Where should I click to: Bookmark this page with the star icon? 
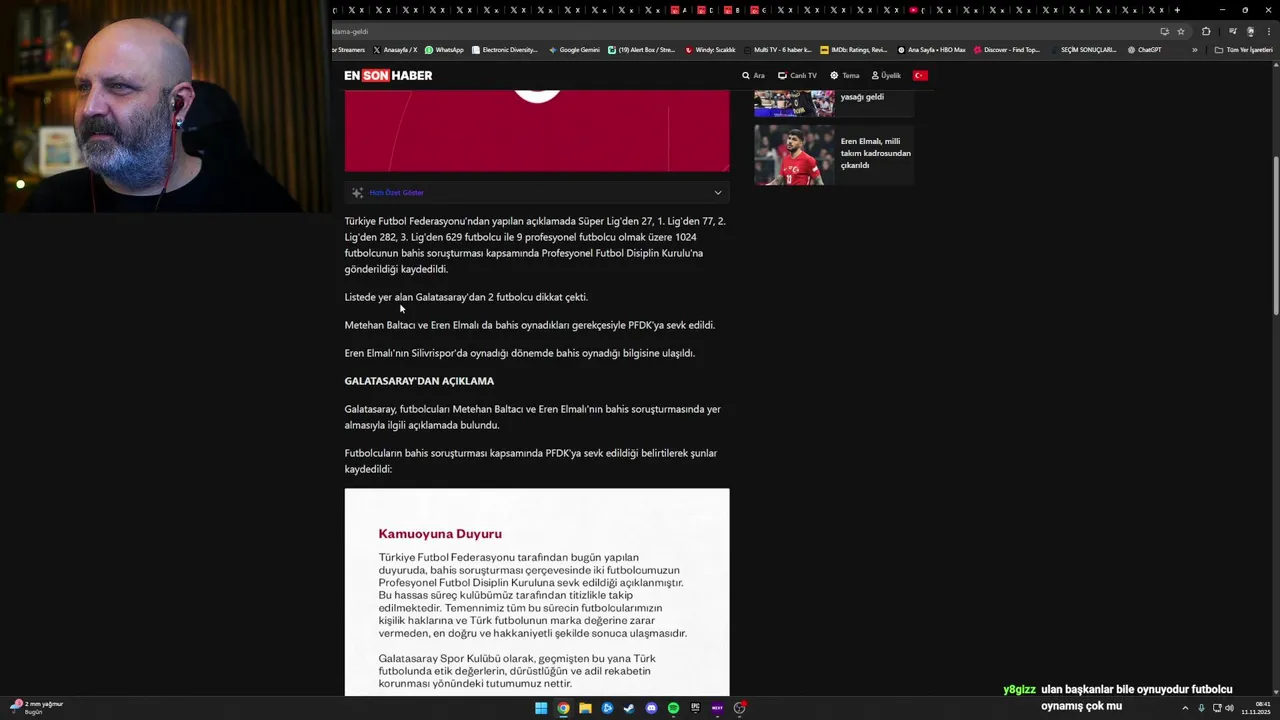(x=1181, y=31)
